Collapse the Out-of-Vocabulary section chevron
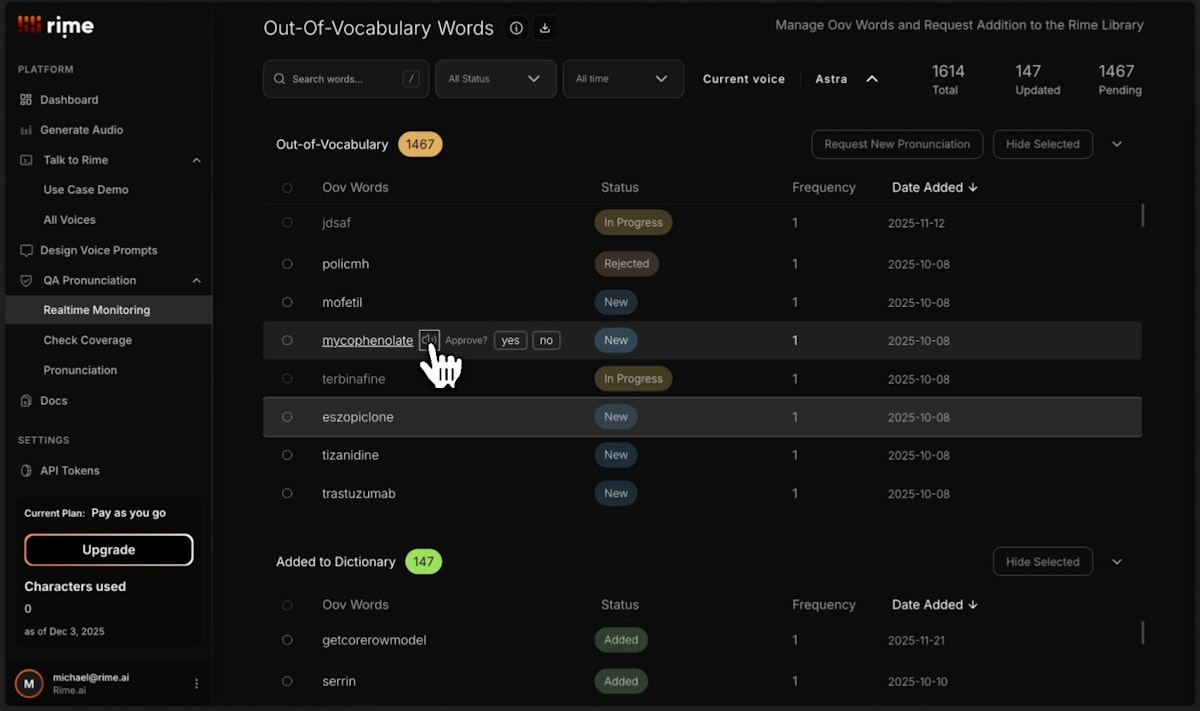The width and height of the screenshot is (1200, 711). point(1117,144)
